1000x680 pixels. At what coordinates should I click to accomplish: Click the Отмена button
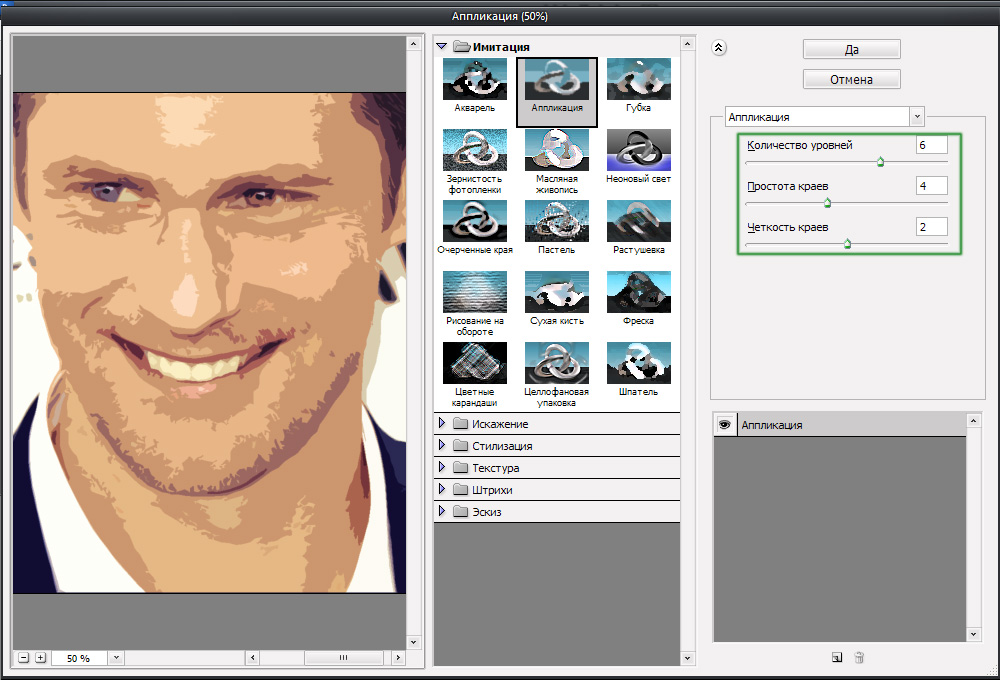pyautogui.click(x=851, y=79)
